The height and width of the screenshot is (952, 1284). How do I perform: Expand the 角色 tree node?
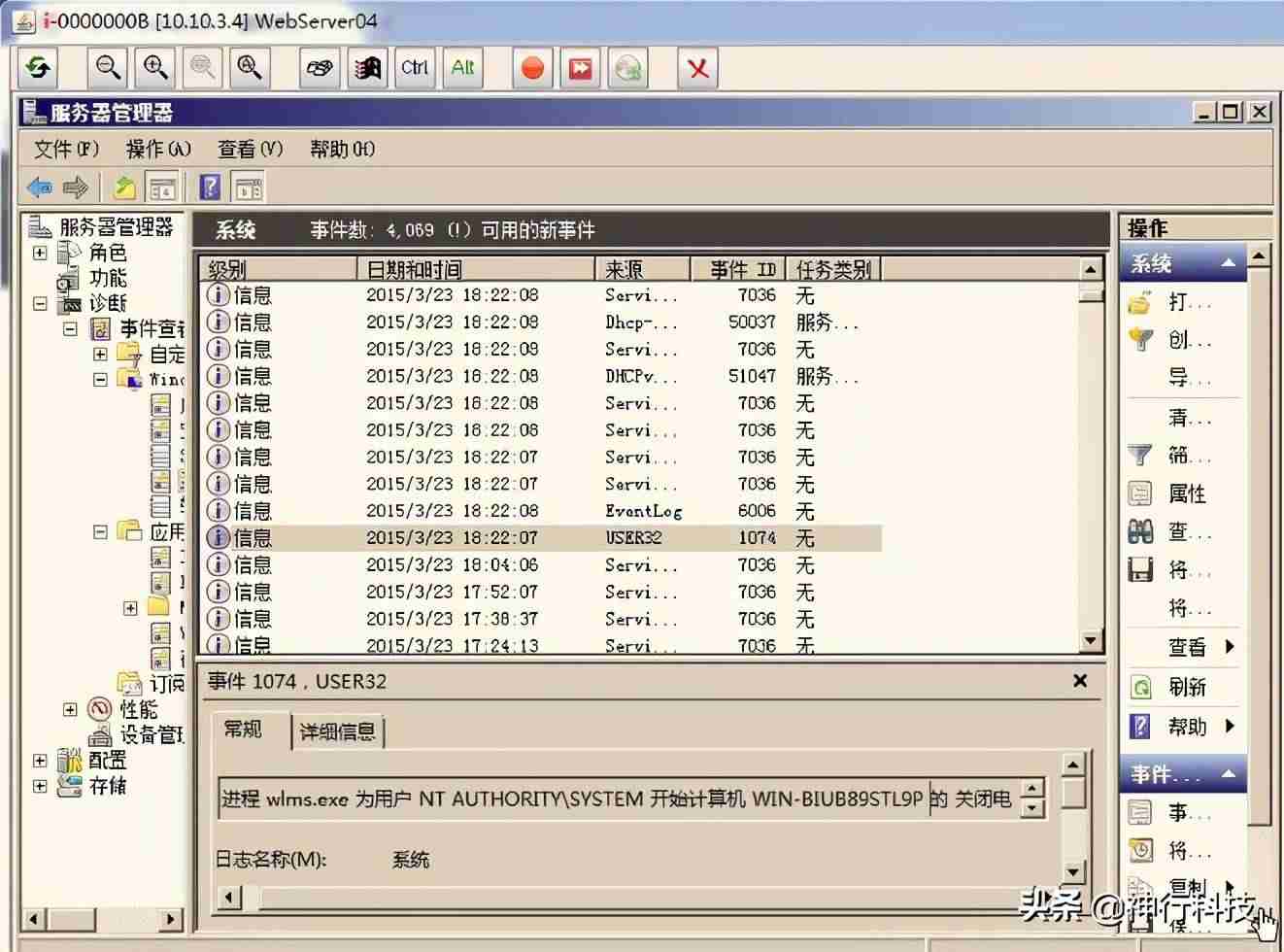pos(40,253)
